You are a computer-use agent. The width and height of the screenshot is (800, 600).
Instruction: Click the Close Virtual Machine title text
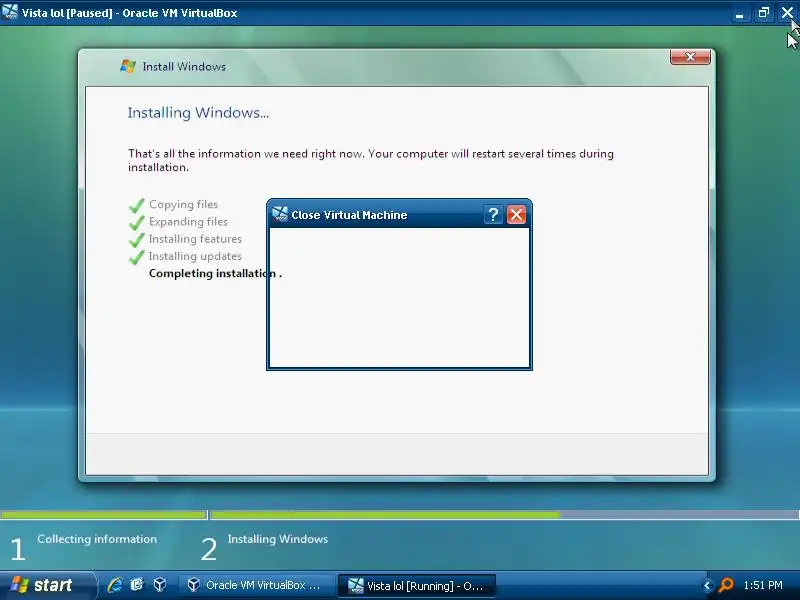click(x=349, y=215)
